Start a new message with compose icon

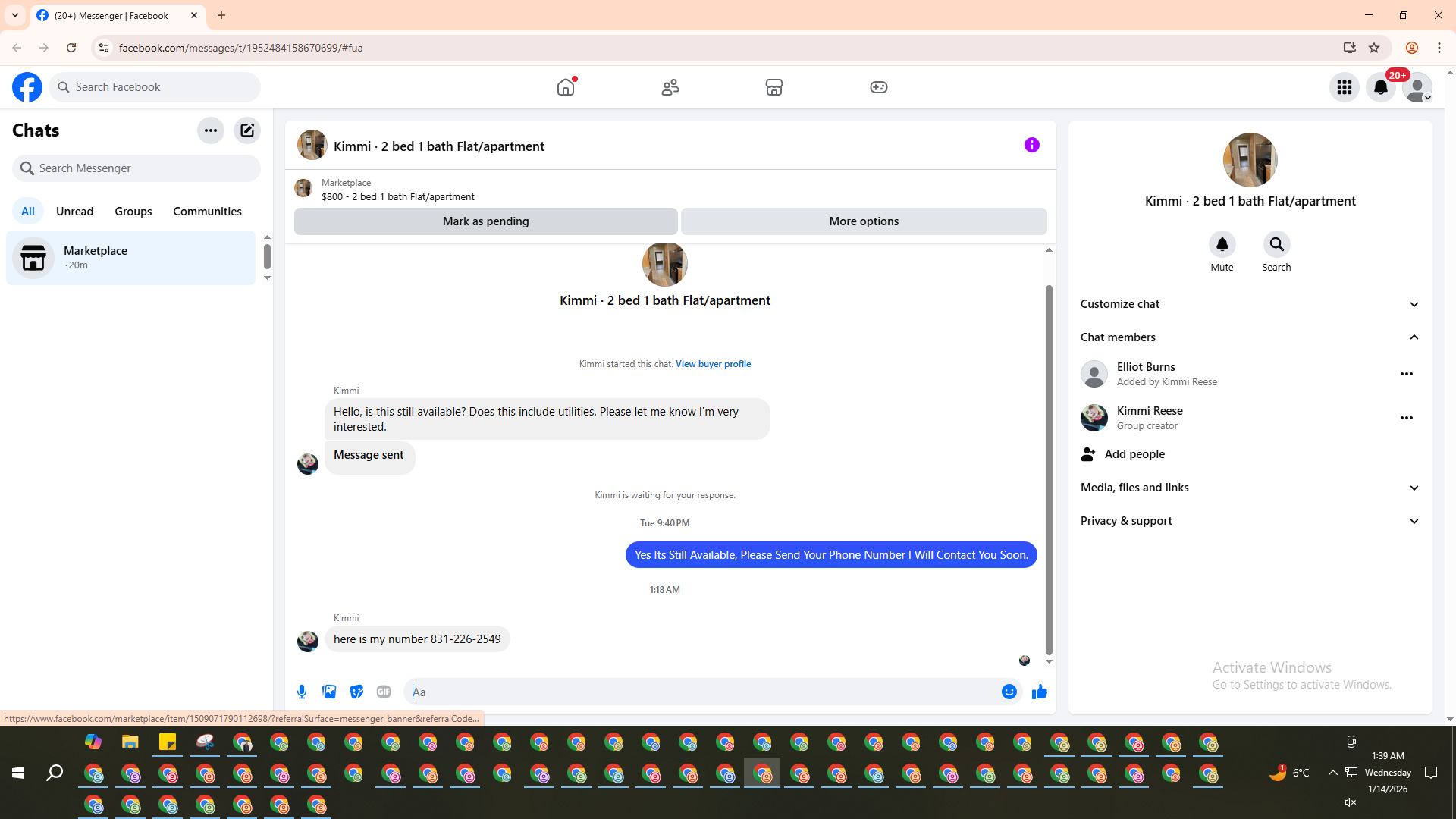pyautogui.click(x=247, y=130)
